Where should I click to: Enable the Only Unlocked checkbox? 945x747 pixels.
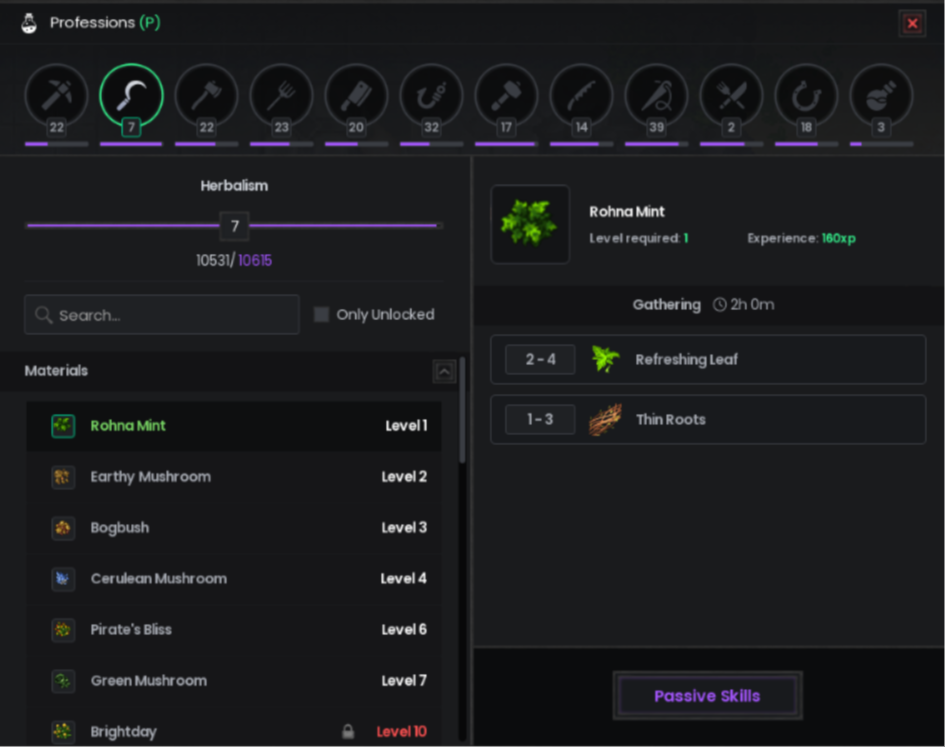coord(321,314)
